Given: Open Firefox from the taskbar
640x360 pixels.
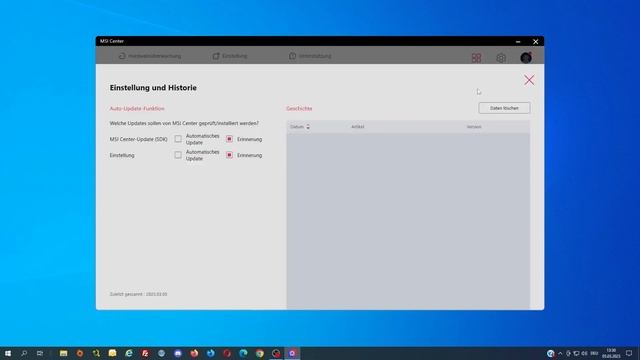Looking at the screenshot, I should click(x=194, y=353).
